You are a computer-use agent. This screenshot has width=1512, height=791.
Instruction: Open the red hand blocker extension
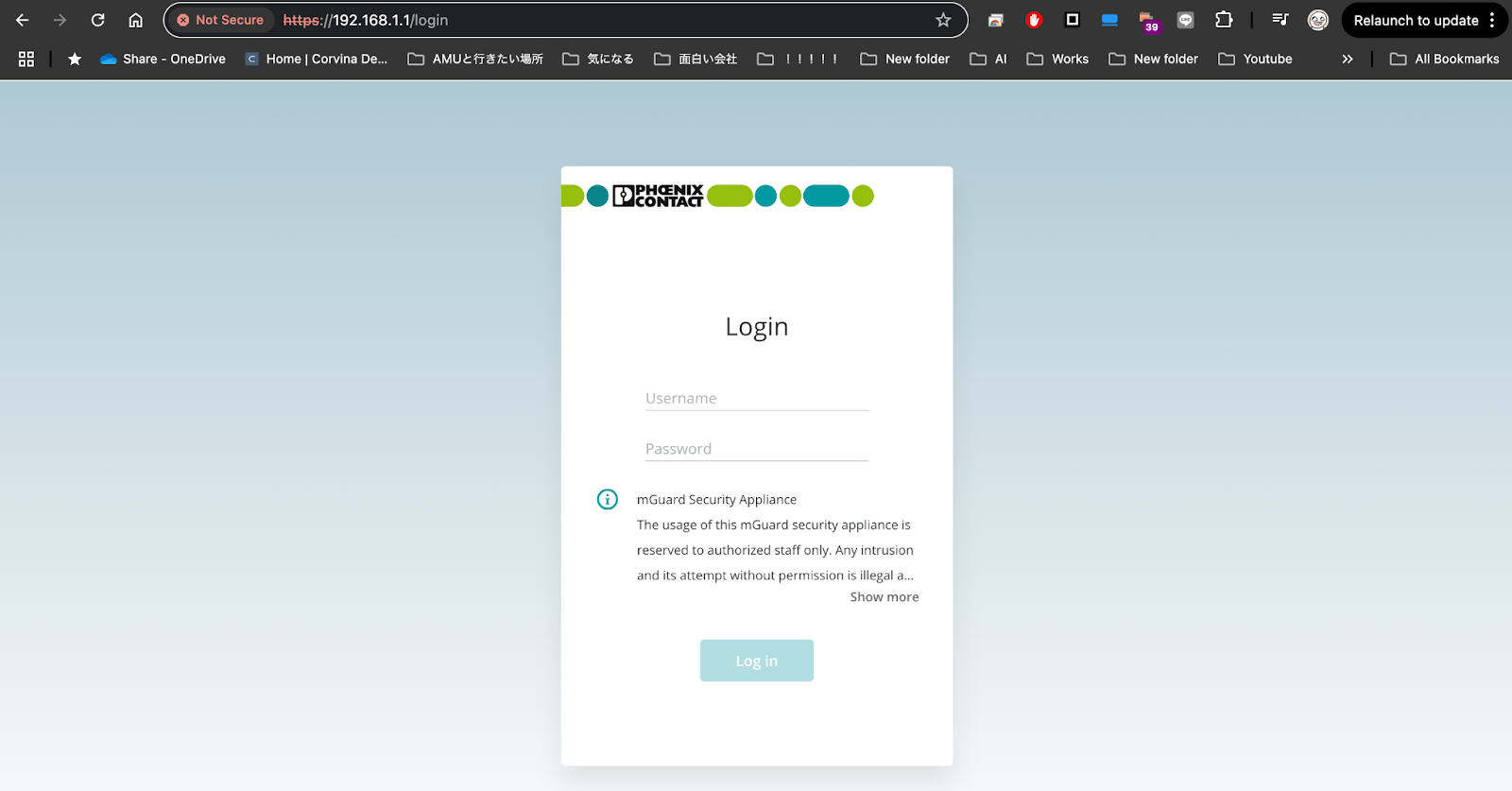1034,20
